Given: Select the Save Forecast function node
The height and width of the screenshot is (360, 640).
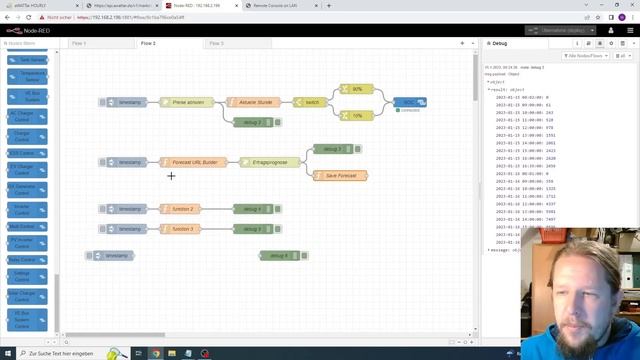Looking at the screenshot, I should (x=340, y=176).
